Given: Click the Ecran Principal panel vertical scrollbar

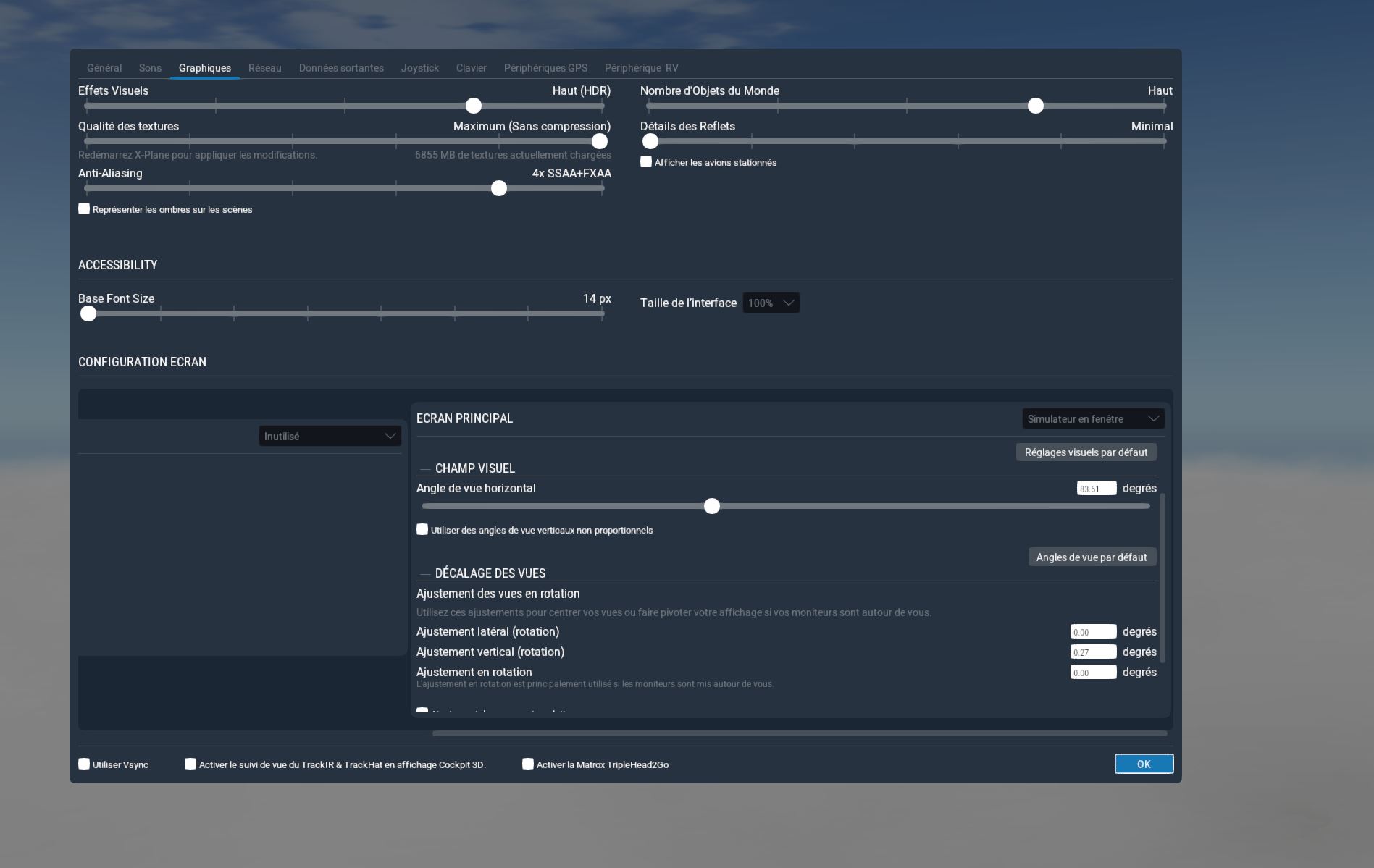Looking at the screenshot, I should tap(1163, 578).
